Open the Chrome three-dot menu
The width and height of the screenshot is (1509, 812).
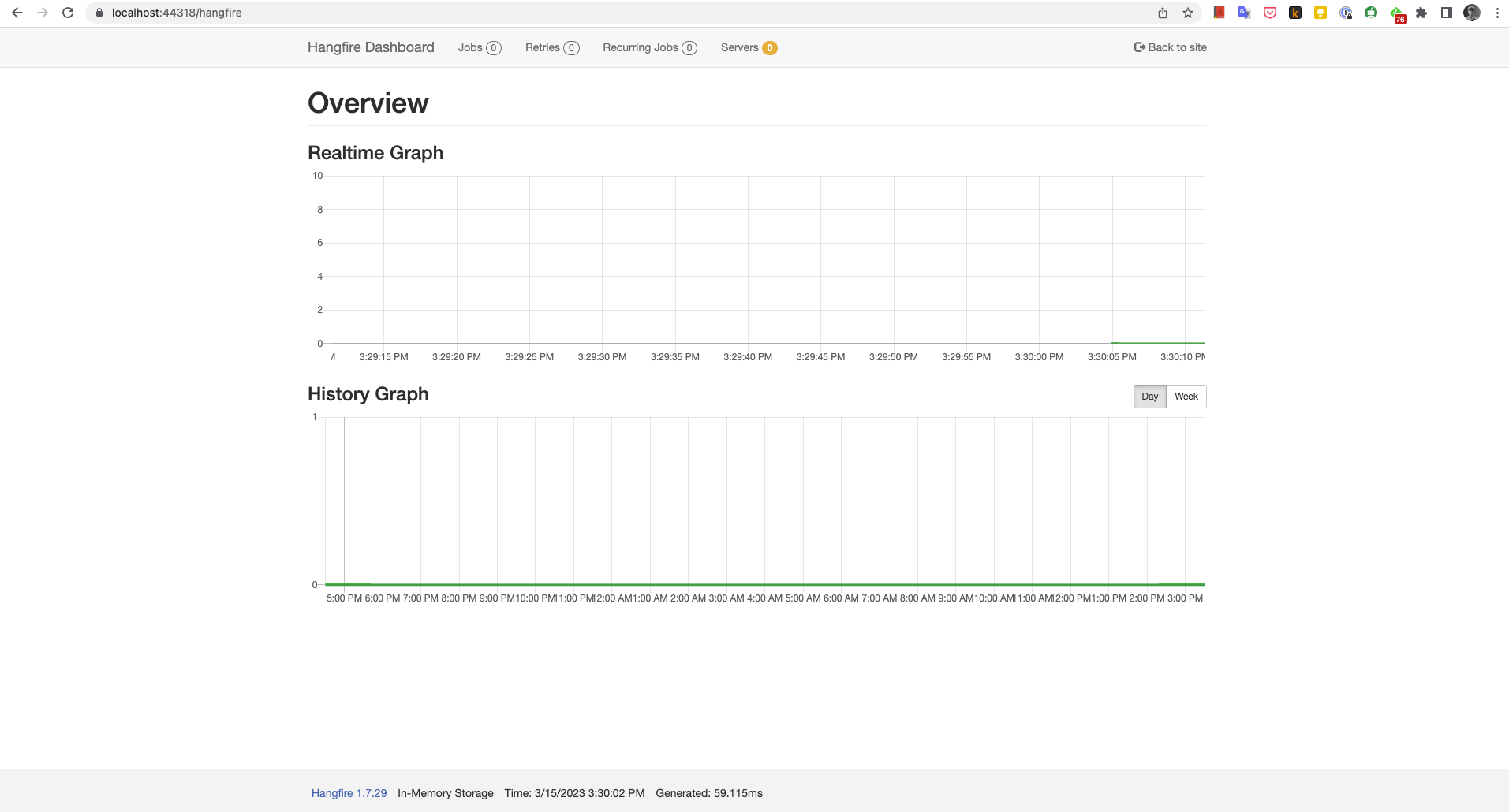tap(1497, 13)
